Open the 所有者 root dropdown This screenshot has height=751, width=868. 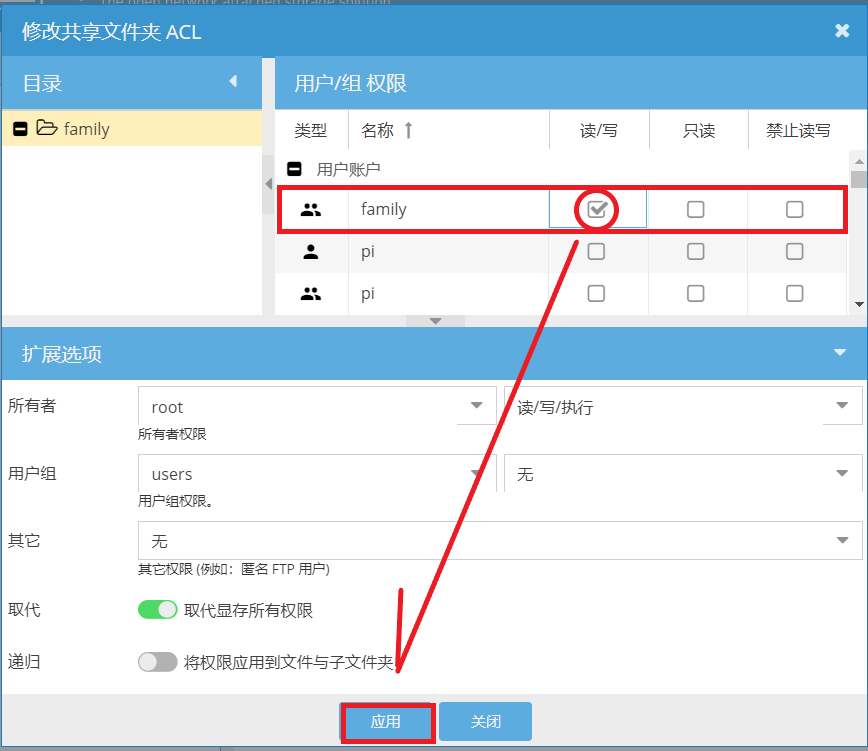click(477, 405)
